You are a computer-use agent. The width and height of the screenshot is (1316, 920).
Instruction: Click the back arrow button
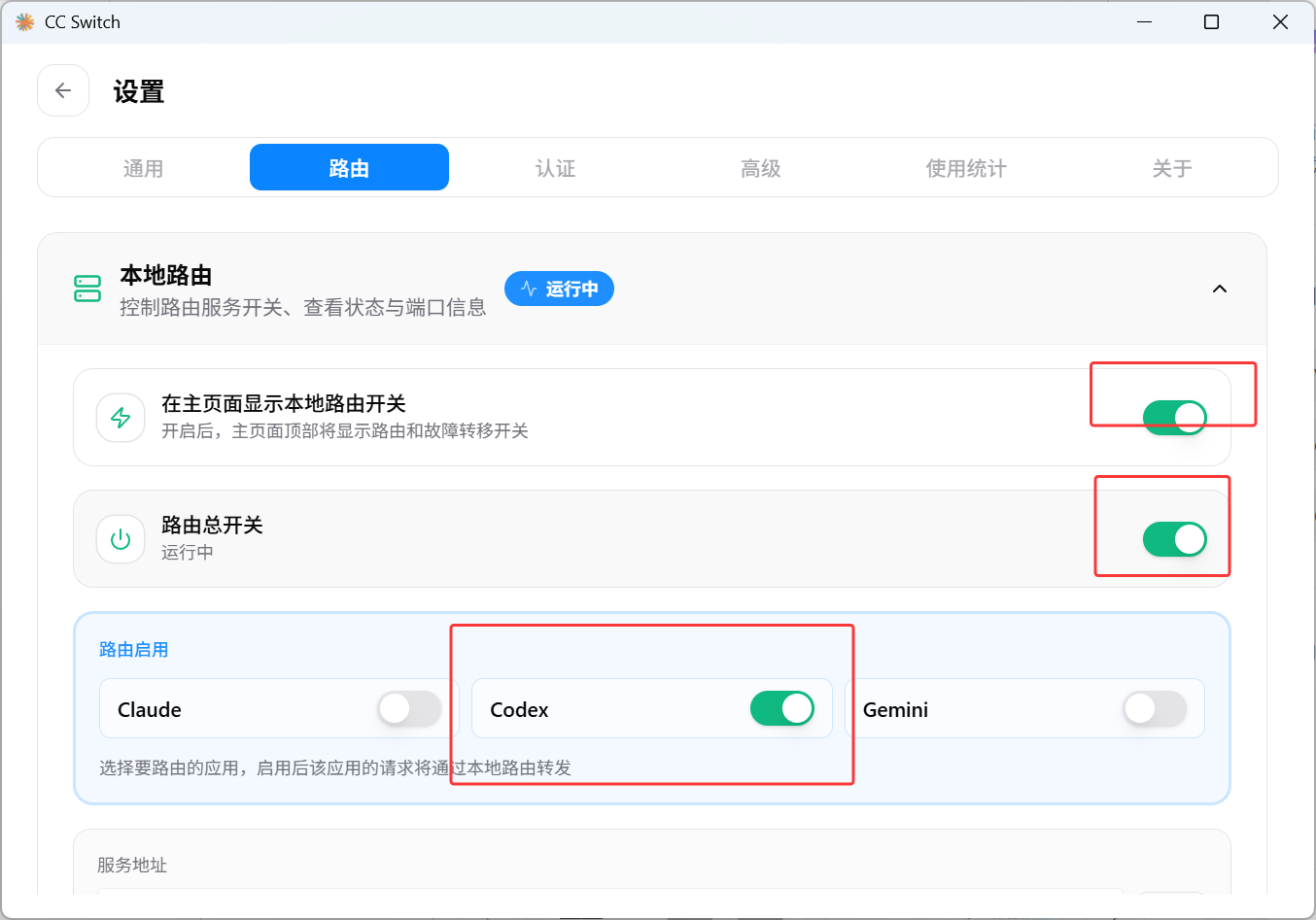[x=63, y=90]
